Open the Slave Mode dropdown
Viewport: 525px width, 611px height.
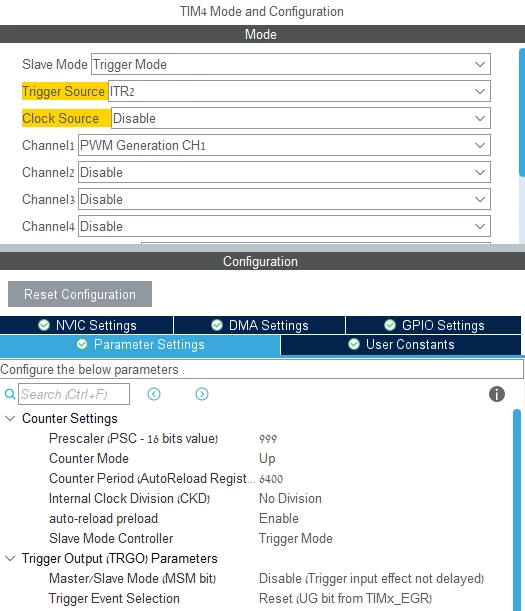291,64
